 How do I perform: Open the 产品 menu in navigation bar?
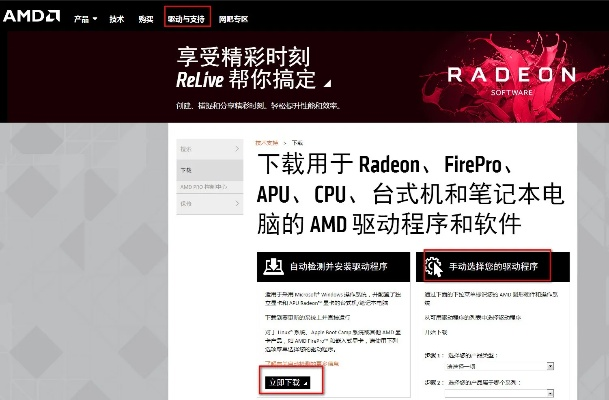(86, 18)
